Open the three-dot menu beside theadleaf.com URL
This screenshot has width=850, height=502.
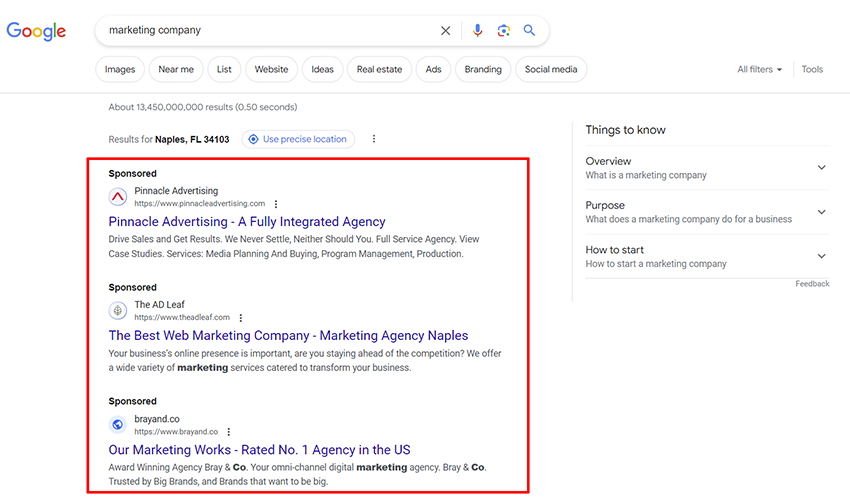tap(241, 318)
